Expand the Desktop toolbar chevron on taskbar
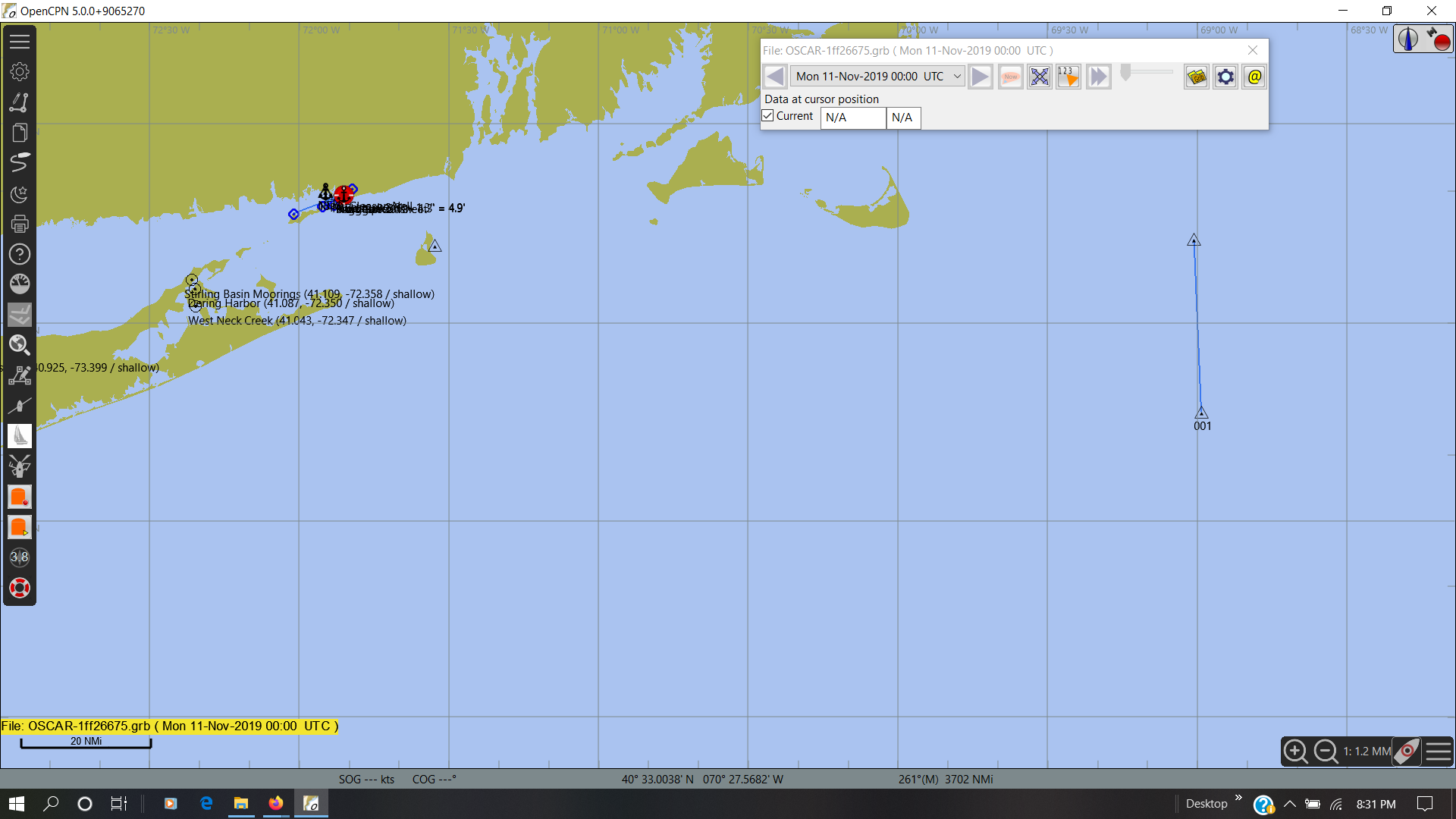The width and height of the screenshot is (1456, 819). (x=1239, y=798)
